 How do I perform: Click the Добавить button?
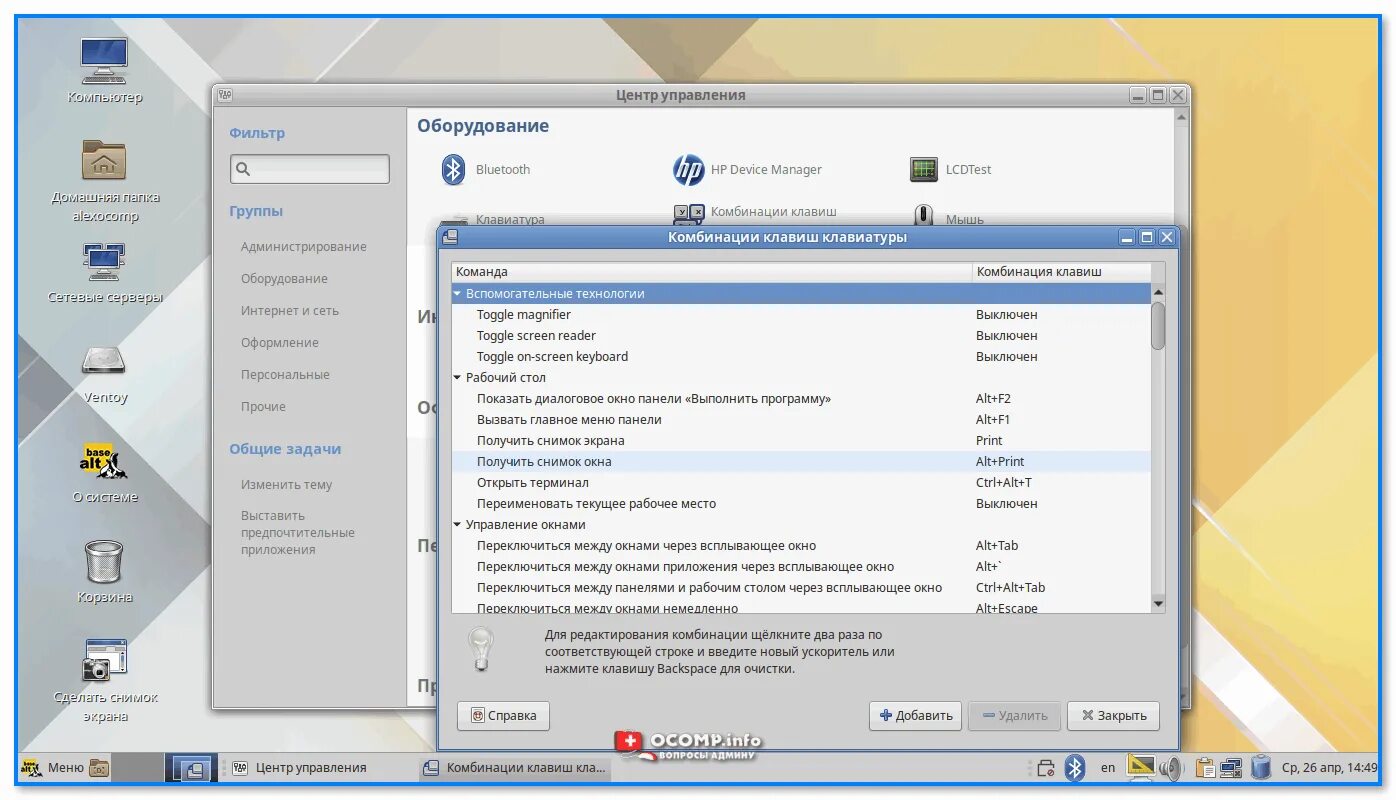coord(915,716)
